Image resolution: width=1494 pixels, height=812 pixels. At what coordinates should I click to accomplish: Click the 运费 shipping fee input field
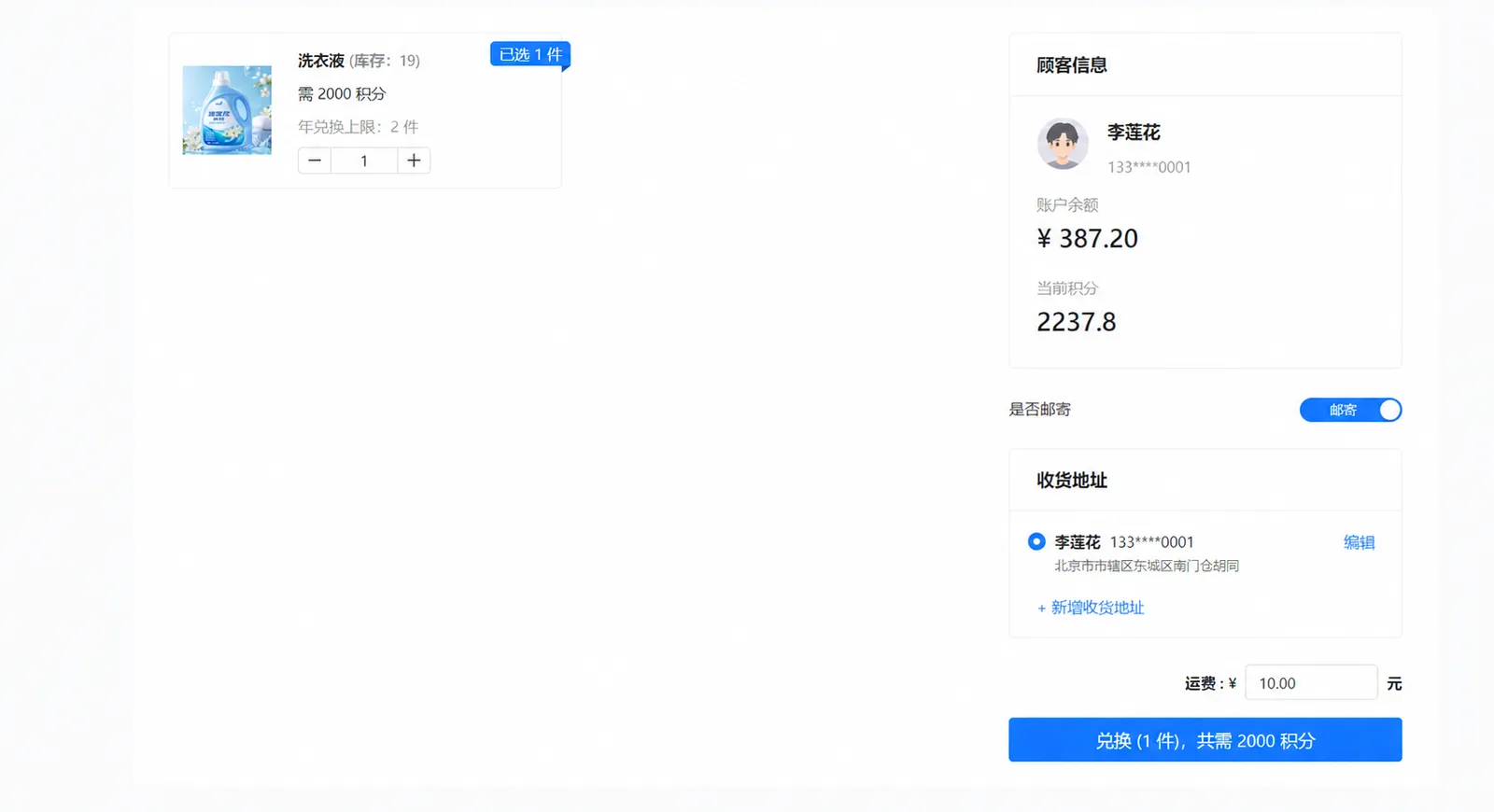[1311, 683]
